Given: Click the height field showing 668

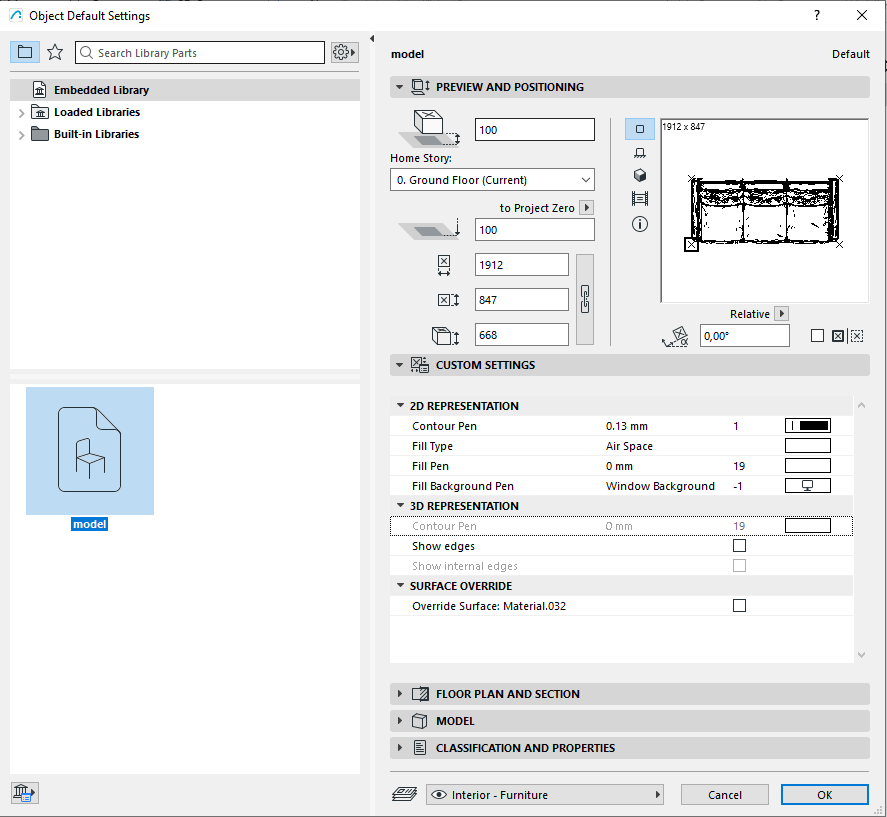Looking at the screenshot, I should tap(522, 335).
